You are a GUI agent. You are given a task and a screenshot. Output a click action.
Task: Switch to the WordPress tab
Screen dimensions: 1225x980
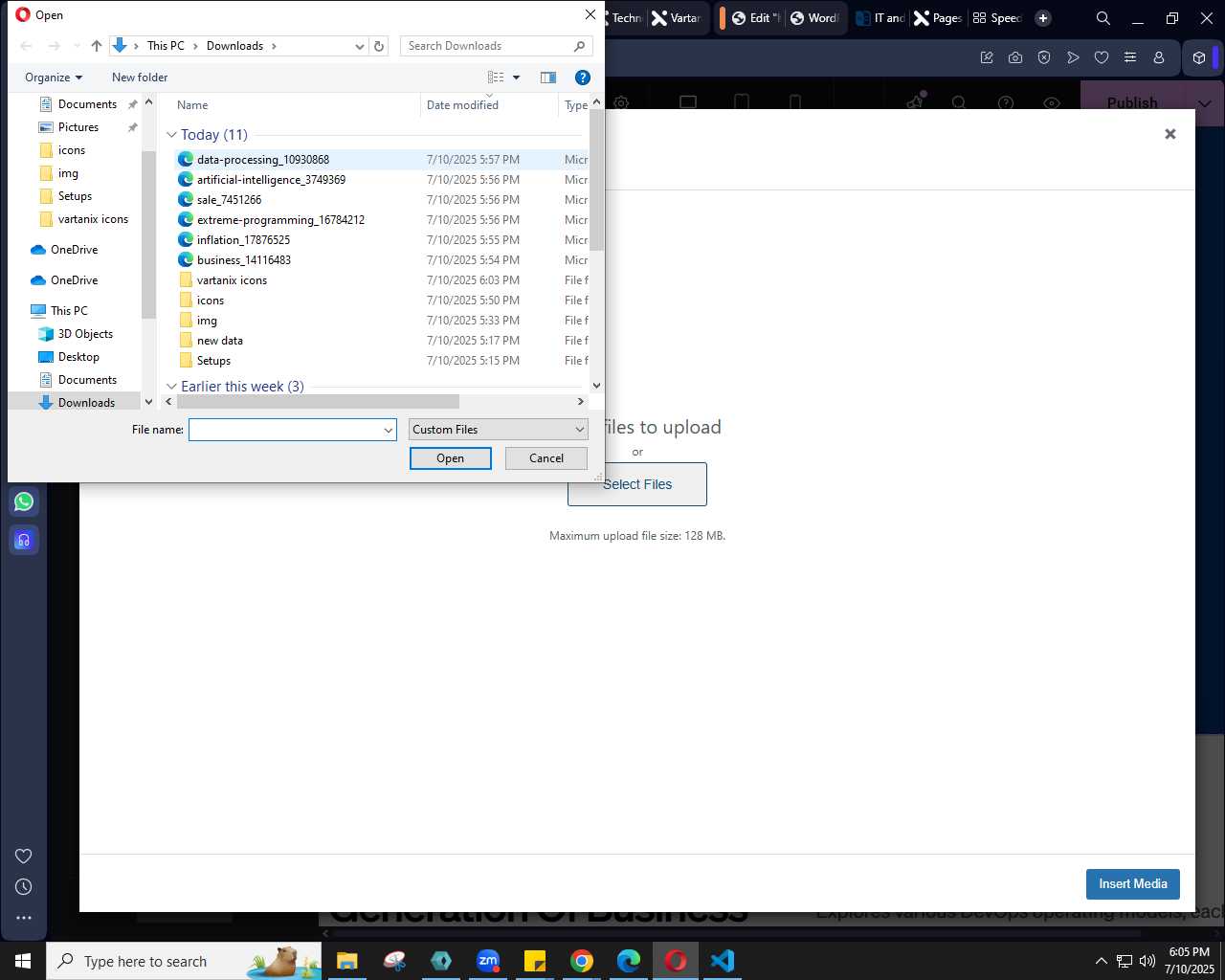814,18
